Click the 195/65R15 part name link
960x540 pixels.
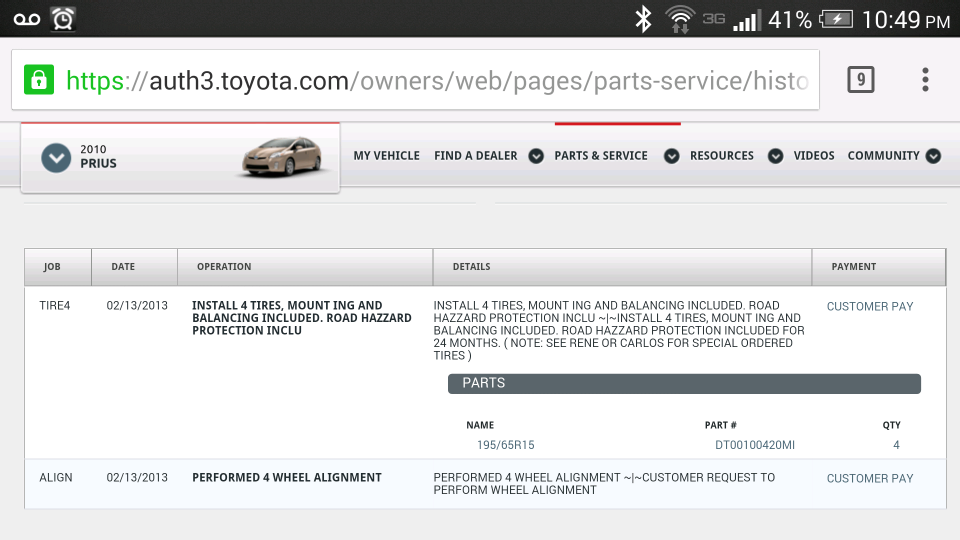coord(505,445)
